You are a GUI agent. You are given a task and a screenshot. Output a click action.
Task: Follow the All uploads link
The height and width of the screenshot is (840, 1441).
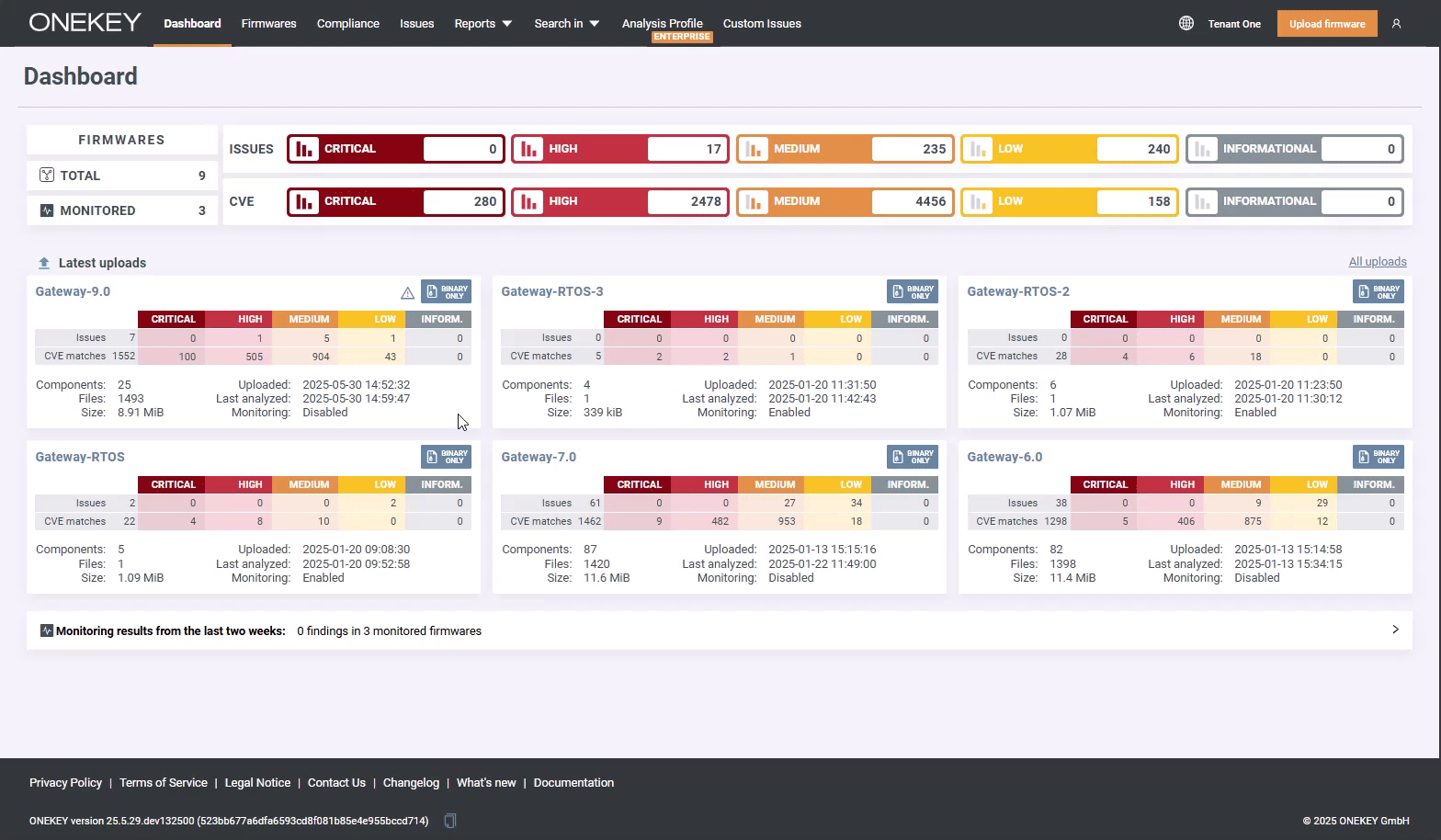tap(1377, 262)
